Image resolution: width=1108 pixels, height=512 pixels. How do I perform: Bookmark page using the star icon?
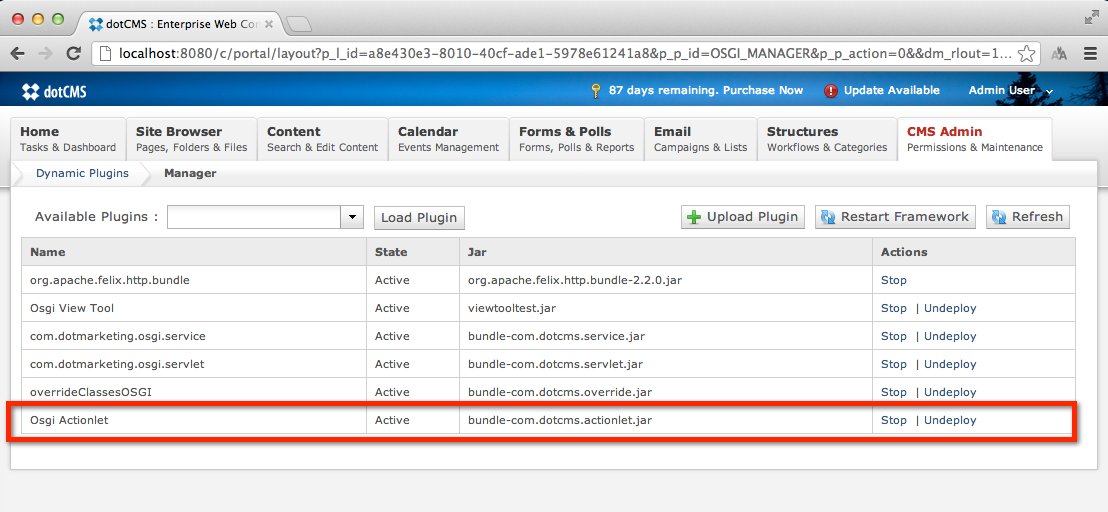[x=1027, y=54]
